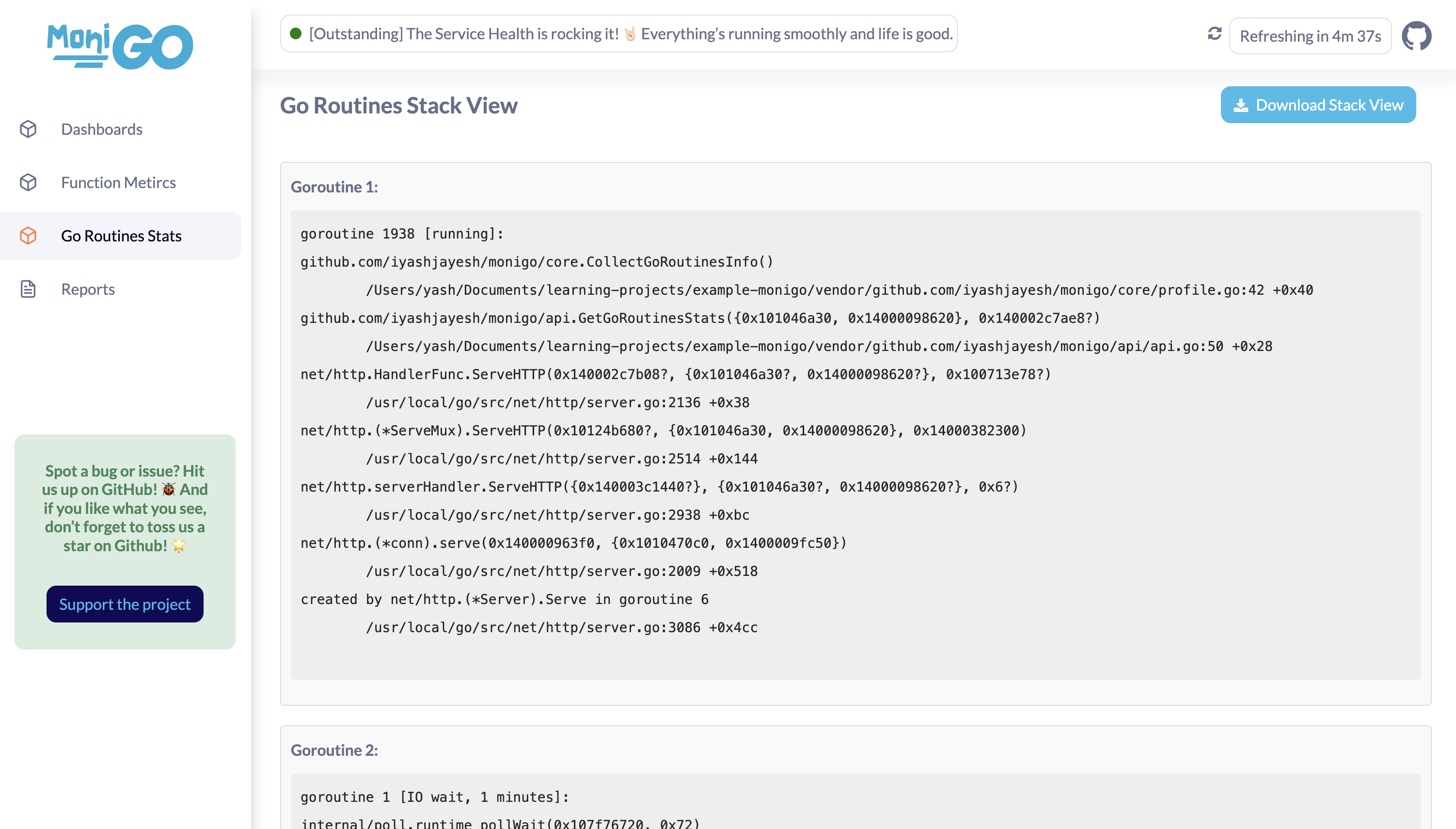This screenshot has height=829, width=1456.
Task: Click the Refreshing countdown timer box
Action: point(1310,36)
